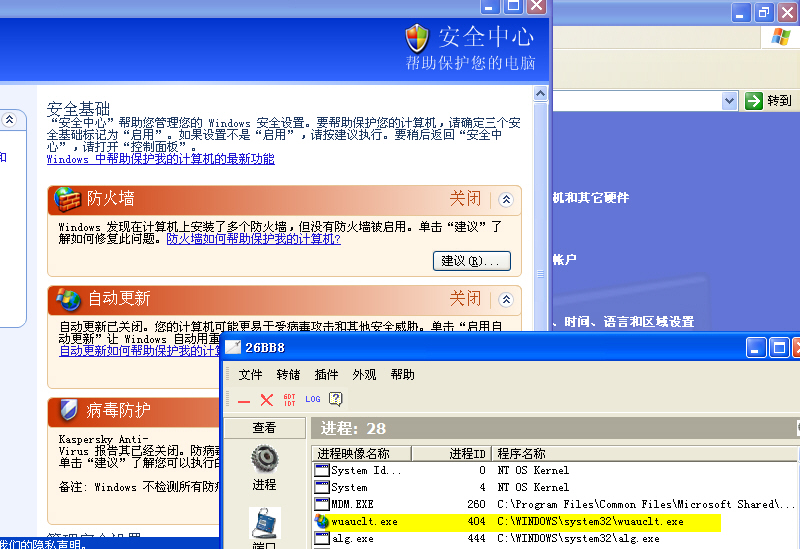Select process ID 260 cell
This screenshot has height=549, width=800.
477,505
